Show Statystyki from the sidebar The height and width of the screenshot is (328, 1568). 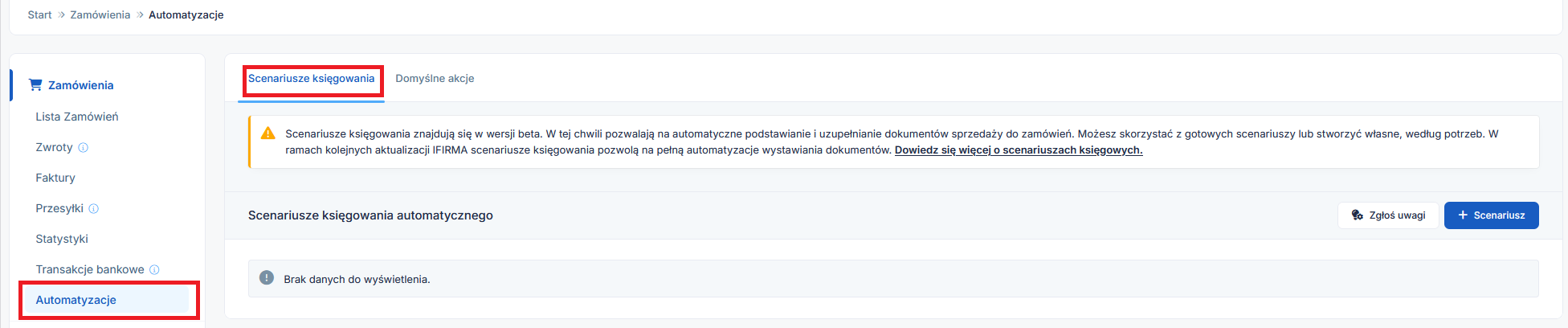coord(62,240)
